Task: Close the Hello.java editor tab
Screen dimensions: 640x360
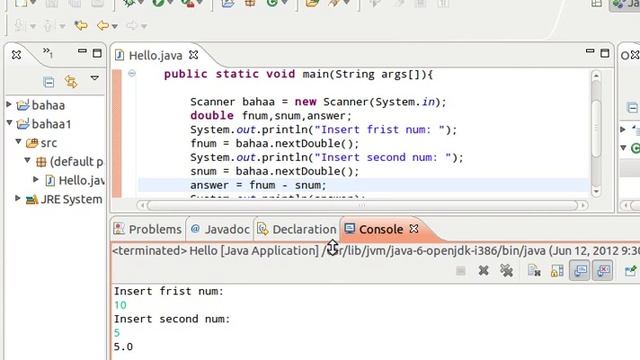Action: coord(193,55)
